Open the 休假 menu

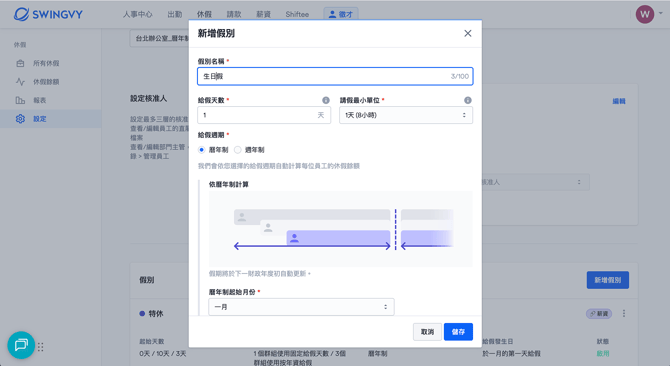[x=204, y=14]
